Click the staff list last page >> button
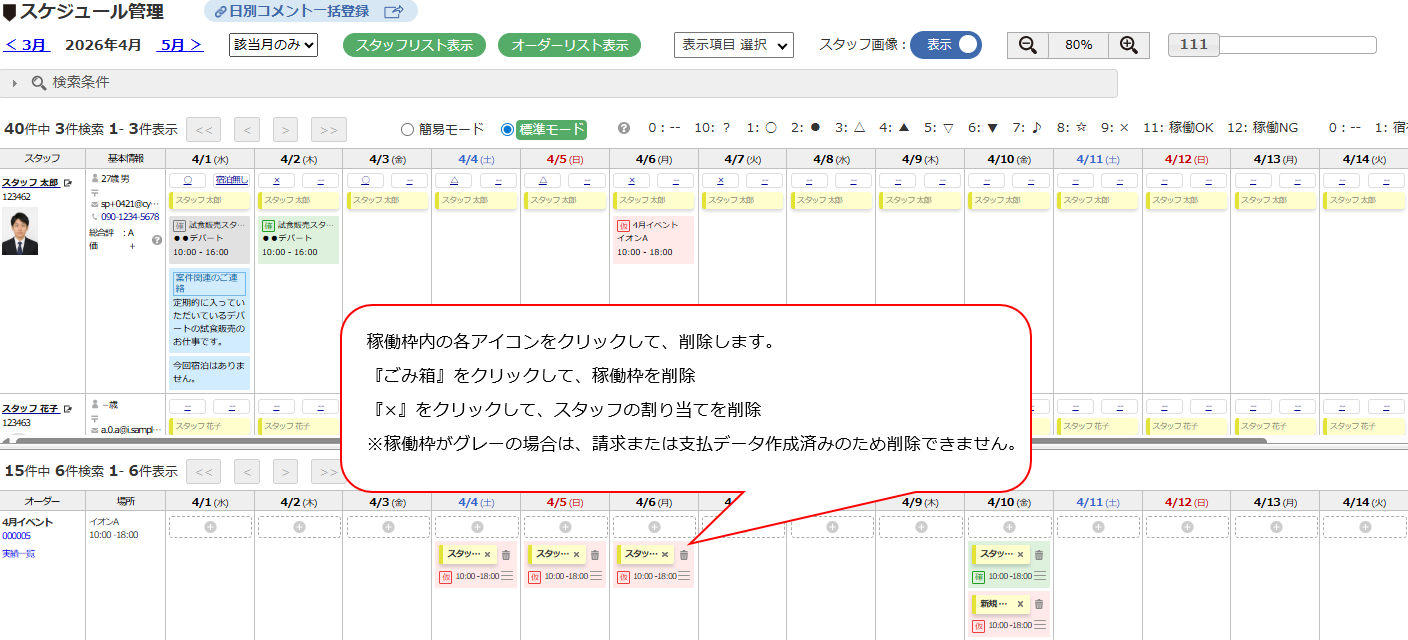This screenshot has width=1408, height=640. (328, 129)
